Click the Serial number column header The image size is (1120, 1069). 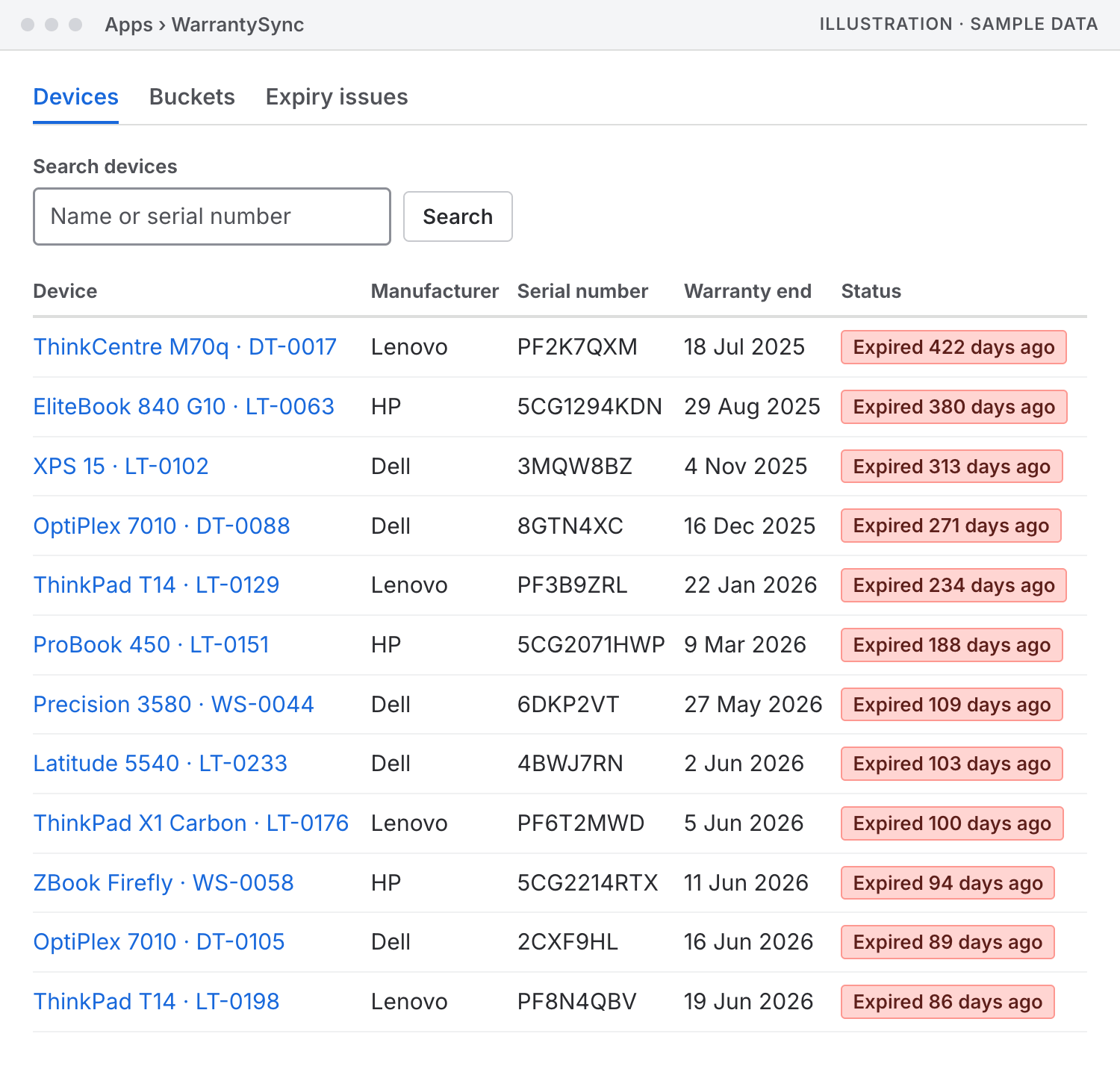tap(582, 291)
